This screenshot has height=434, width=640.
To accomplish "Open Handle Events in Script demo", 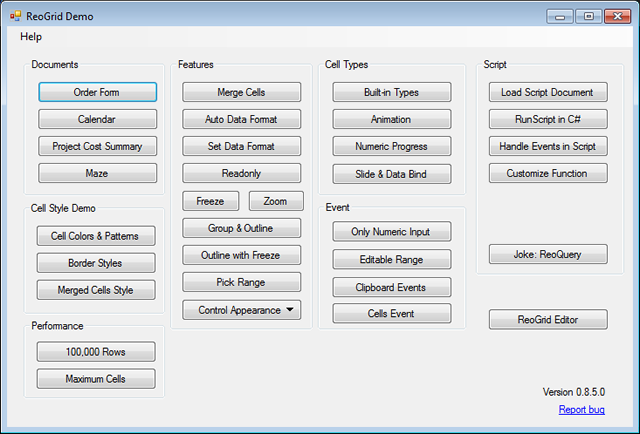I will pos(548,146).
